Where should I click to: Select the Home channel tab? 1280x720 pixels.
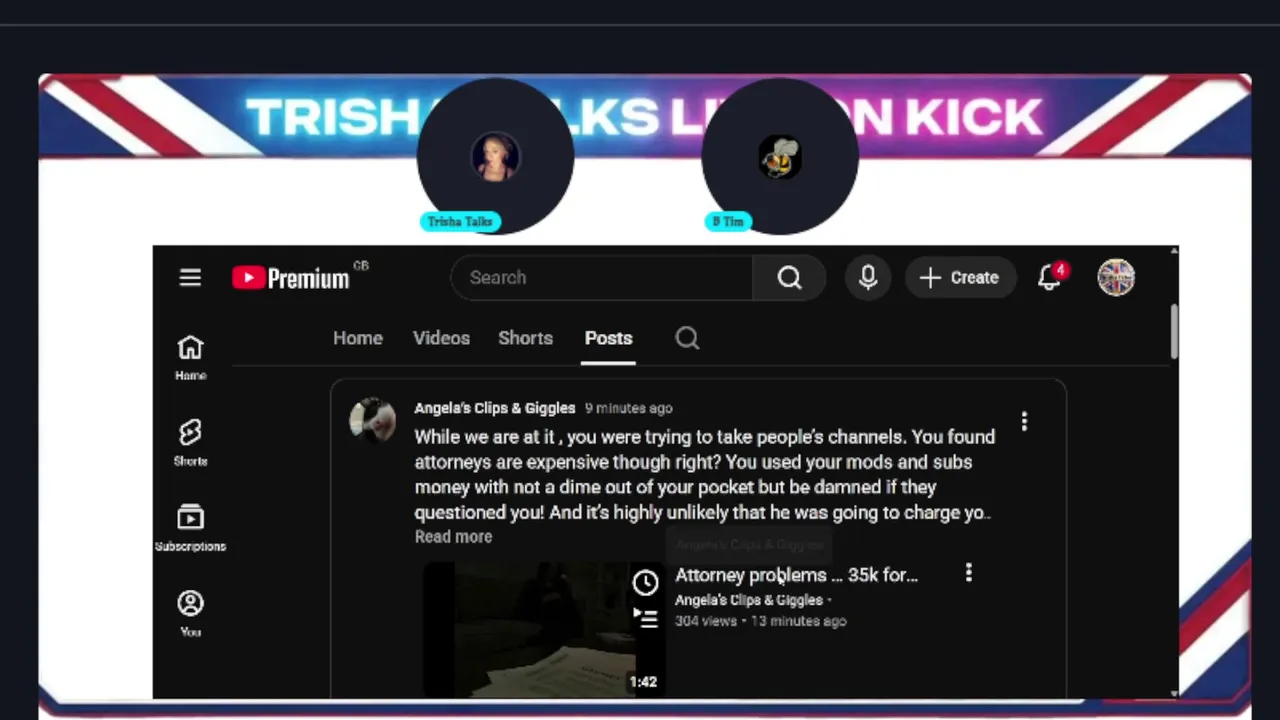358,338
